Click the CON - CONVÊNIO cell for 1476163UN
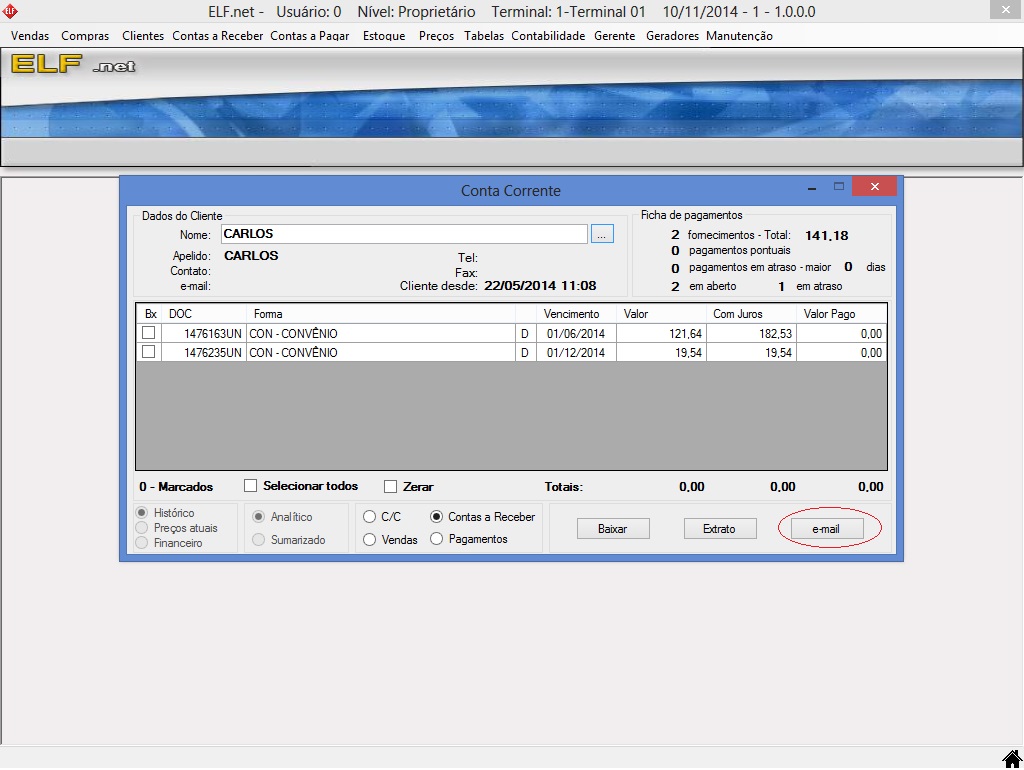This screenshot has height=770, width=1024. pyautogui.click(x=381, y=334)
